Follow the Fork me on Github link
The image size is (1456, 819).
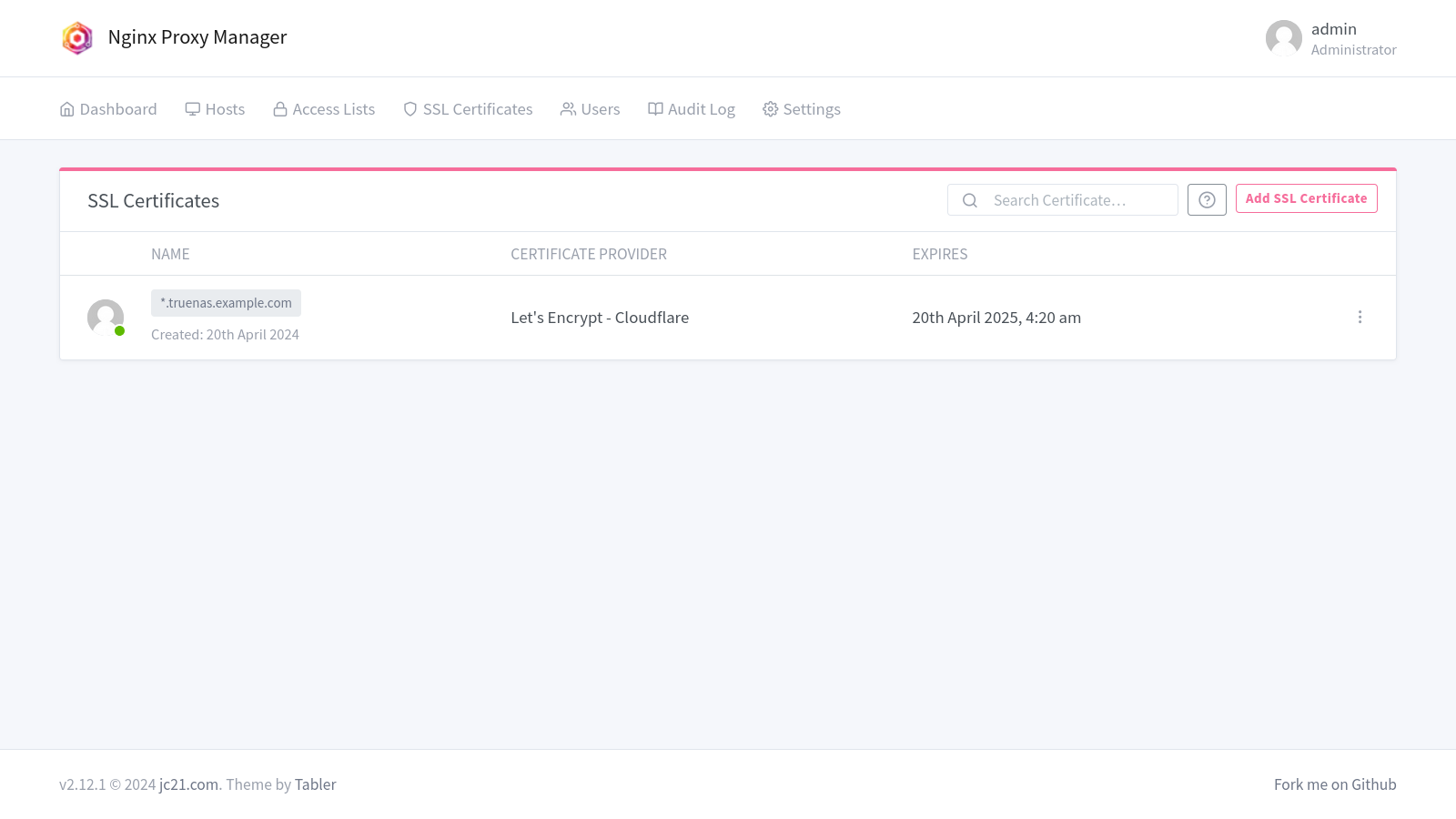point(1334,784)
